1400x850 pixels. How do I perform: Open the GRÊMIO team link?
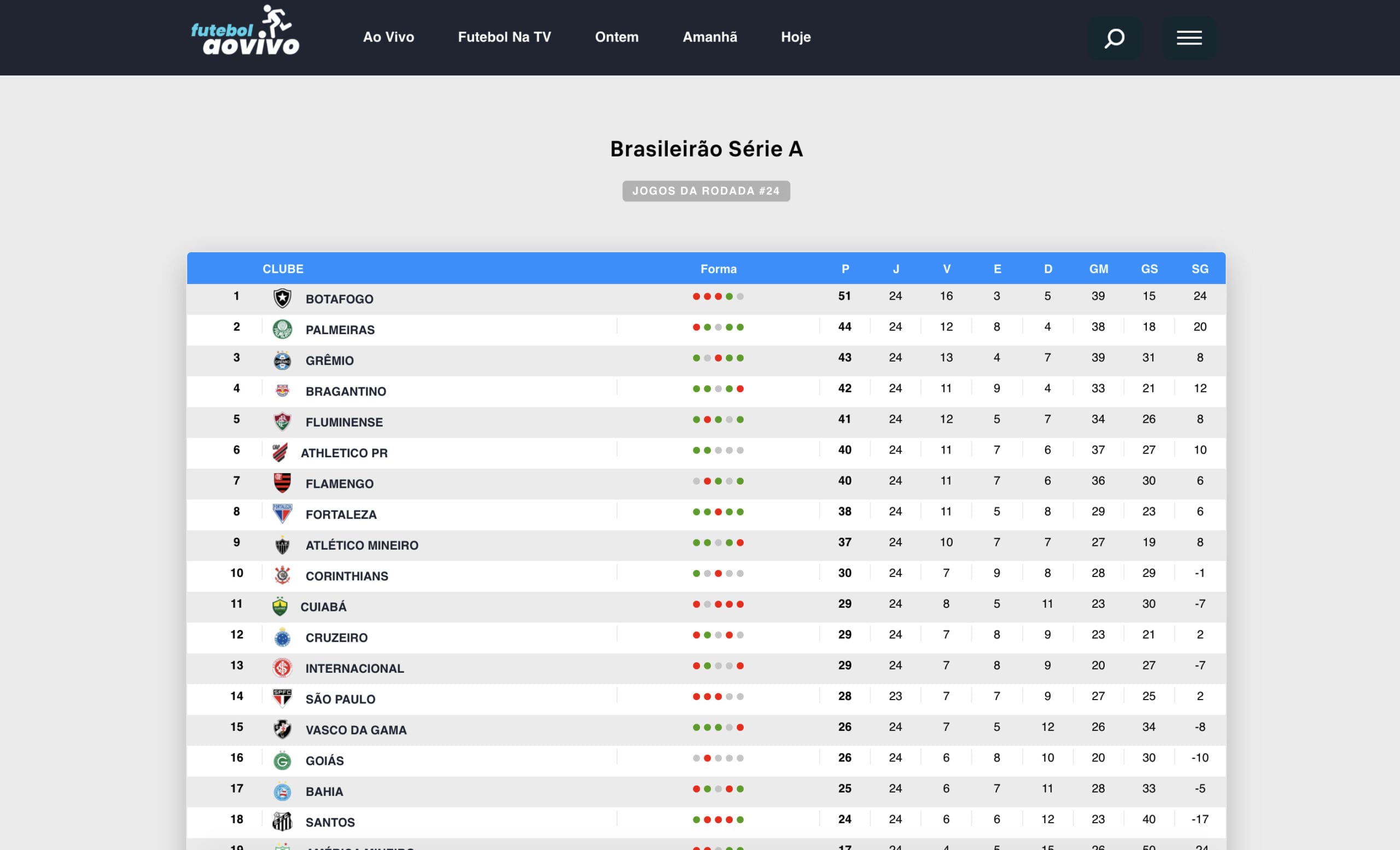point(330,360)
